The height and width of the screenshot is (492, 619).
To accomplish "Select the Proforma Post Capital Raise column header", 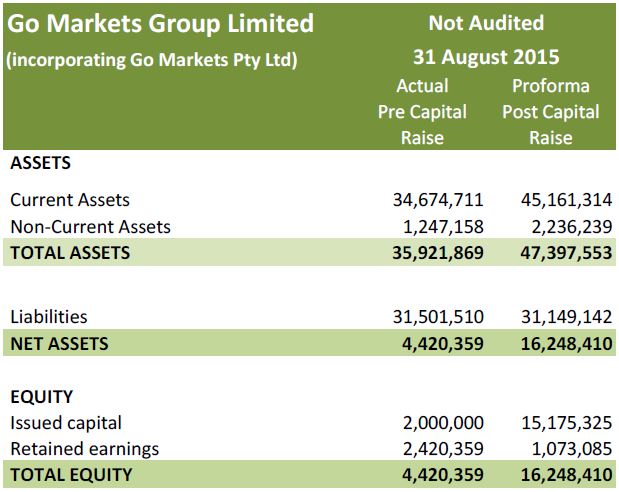I will [x=551, y=111].
